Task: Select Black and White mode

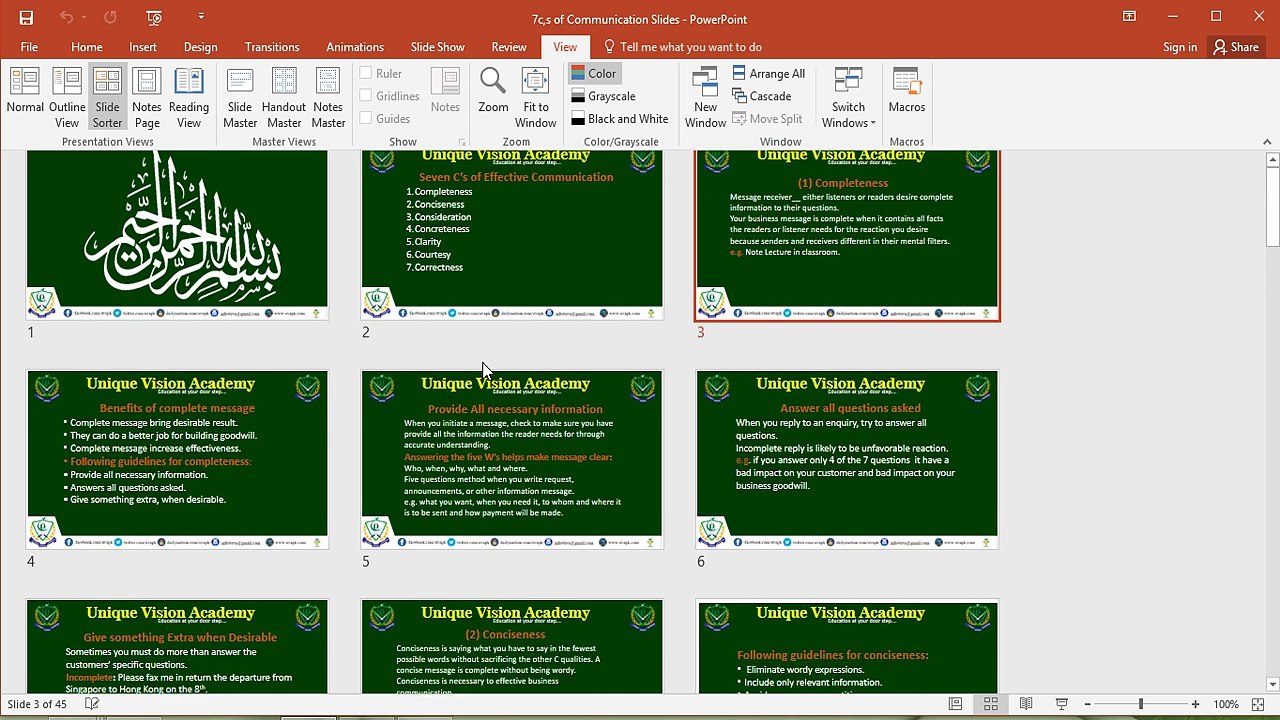Action: point(620,119)
